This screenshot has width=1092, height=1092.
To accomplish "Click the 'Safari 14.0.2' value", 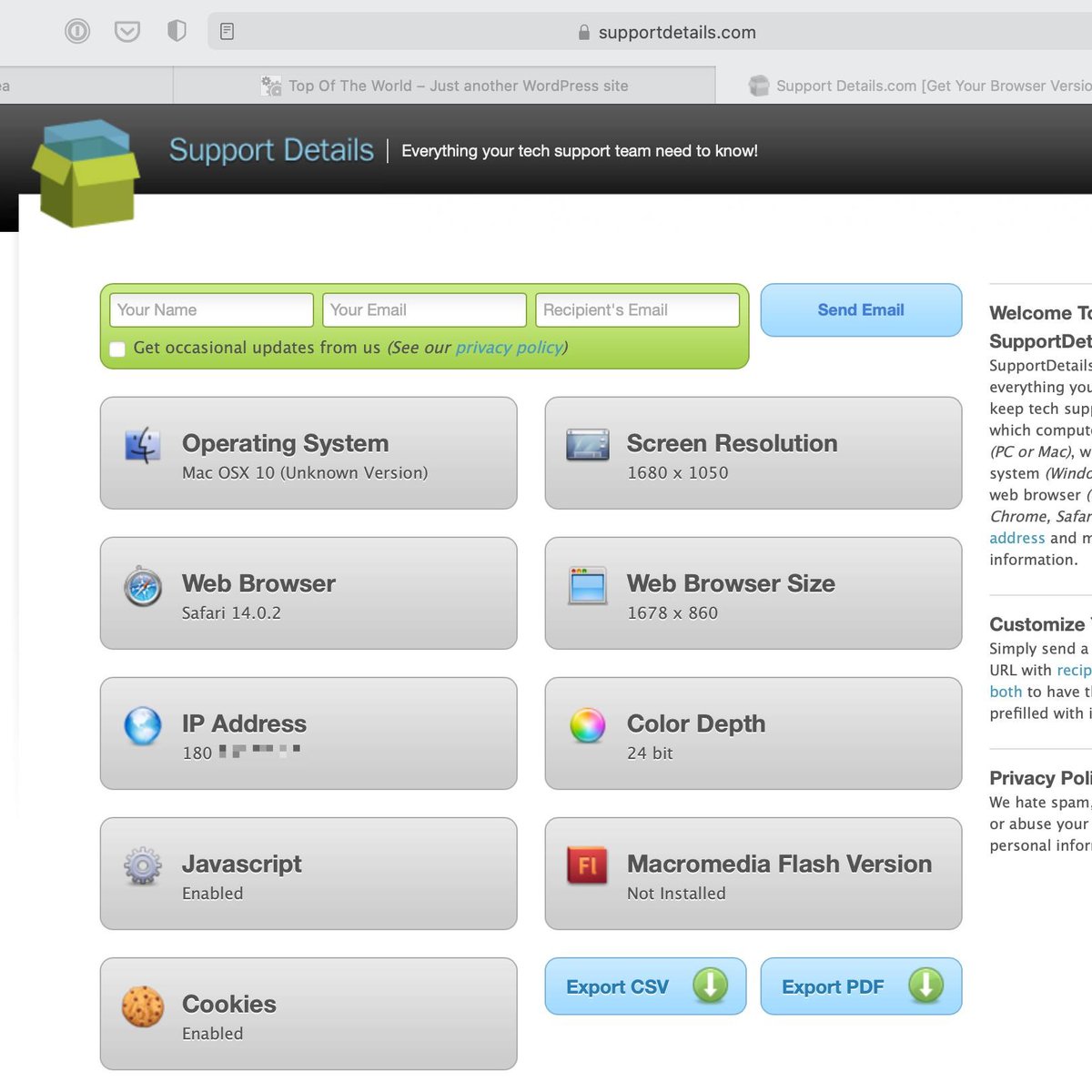I will point(231,613).
